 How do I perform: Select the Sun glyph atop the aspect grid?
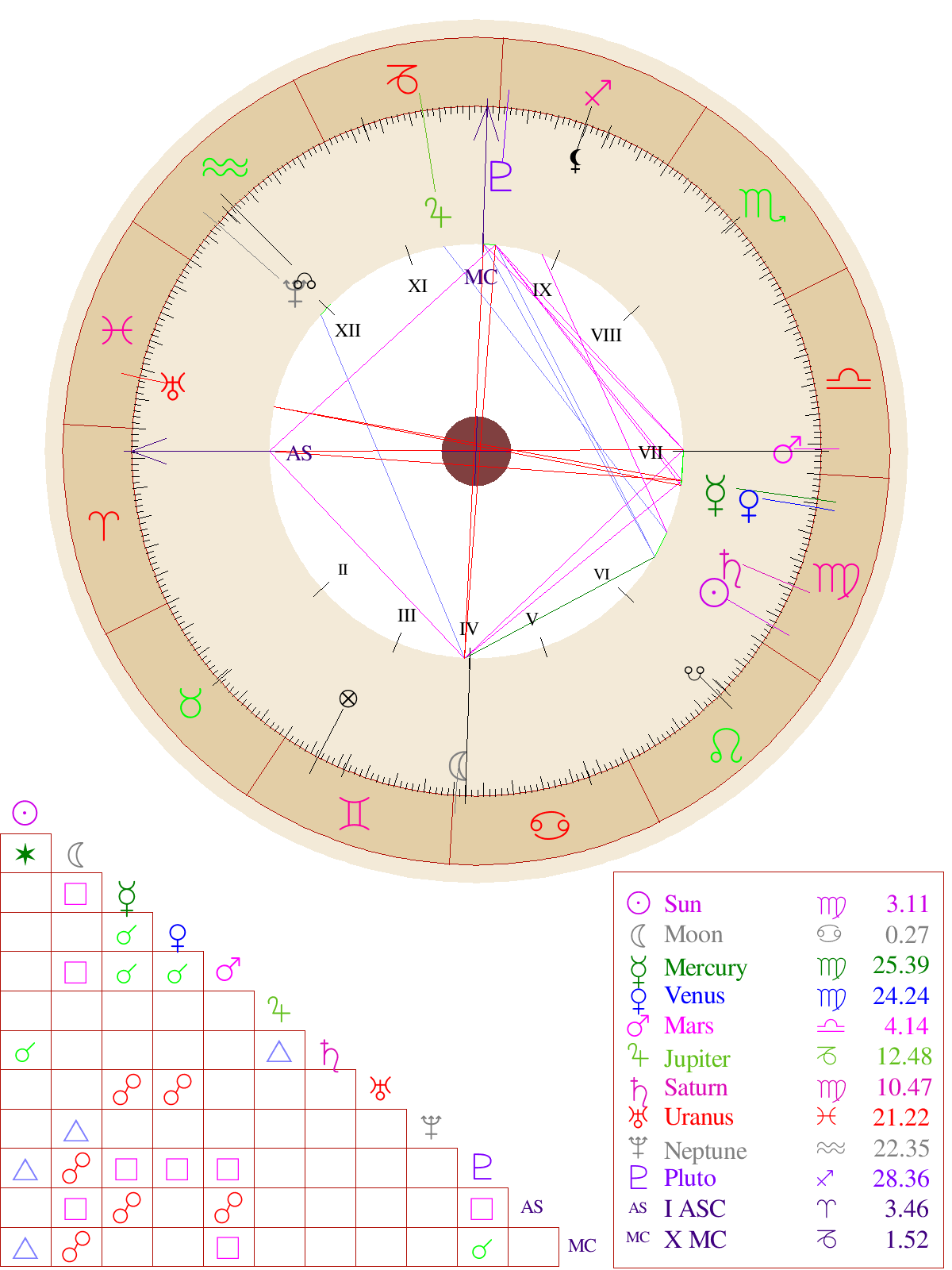pyautogui.click(x=25, y=813)
